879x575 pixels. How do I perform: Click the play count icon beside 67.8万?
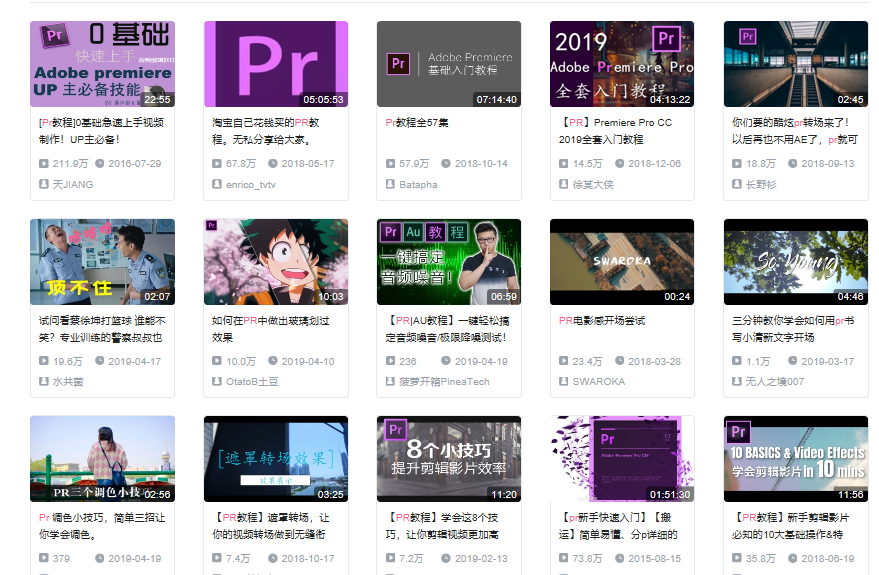tap(217, 164)
